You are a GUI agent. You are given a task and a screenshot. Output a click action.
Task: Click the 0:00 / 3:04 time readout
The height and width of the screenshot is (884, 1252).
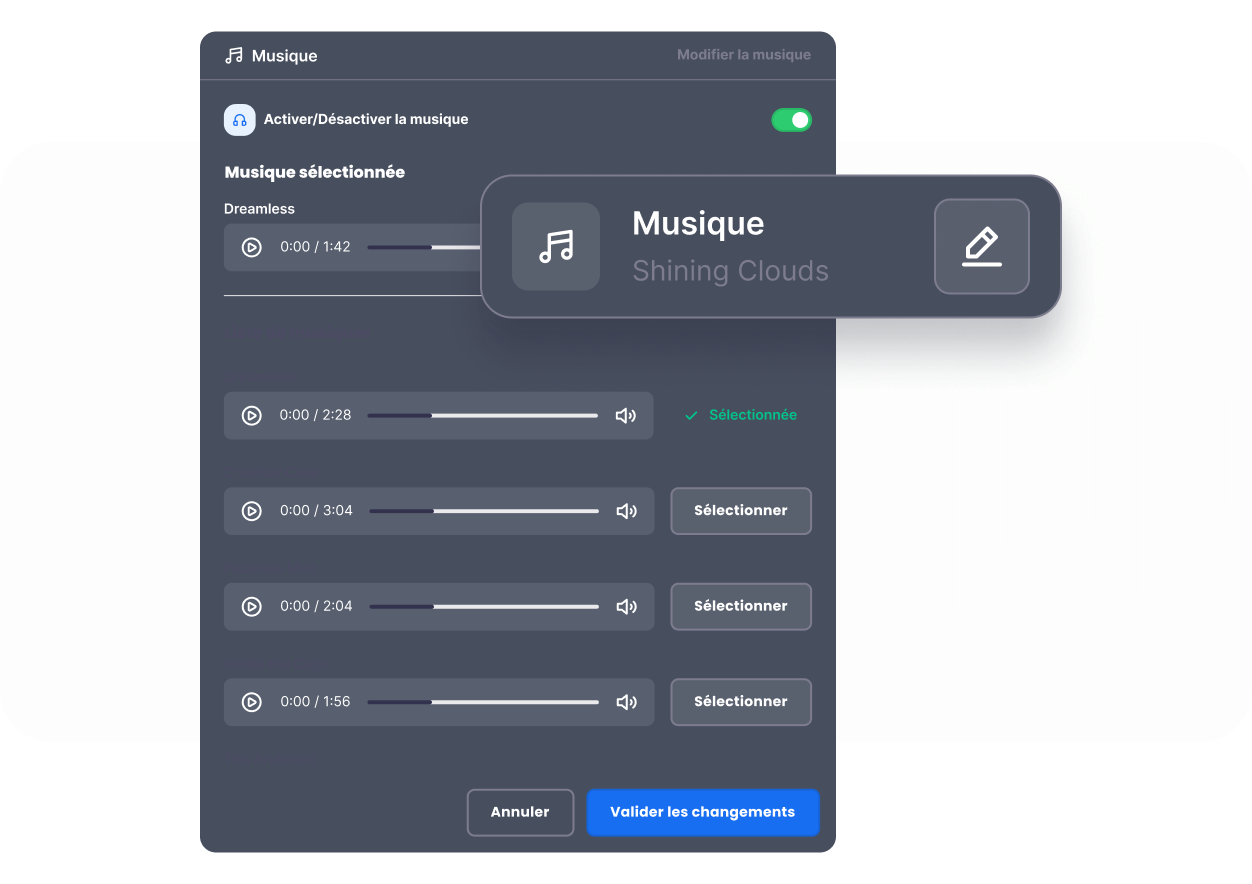click(316, 511)
